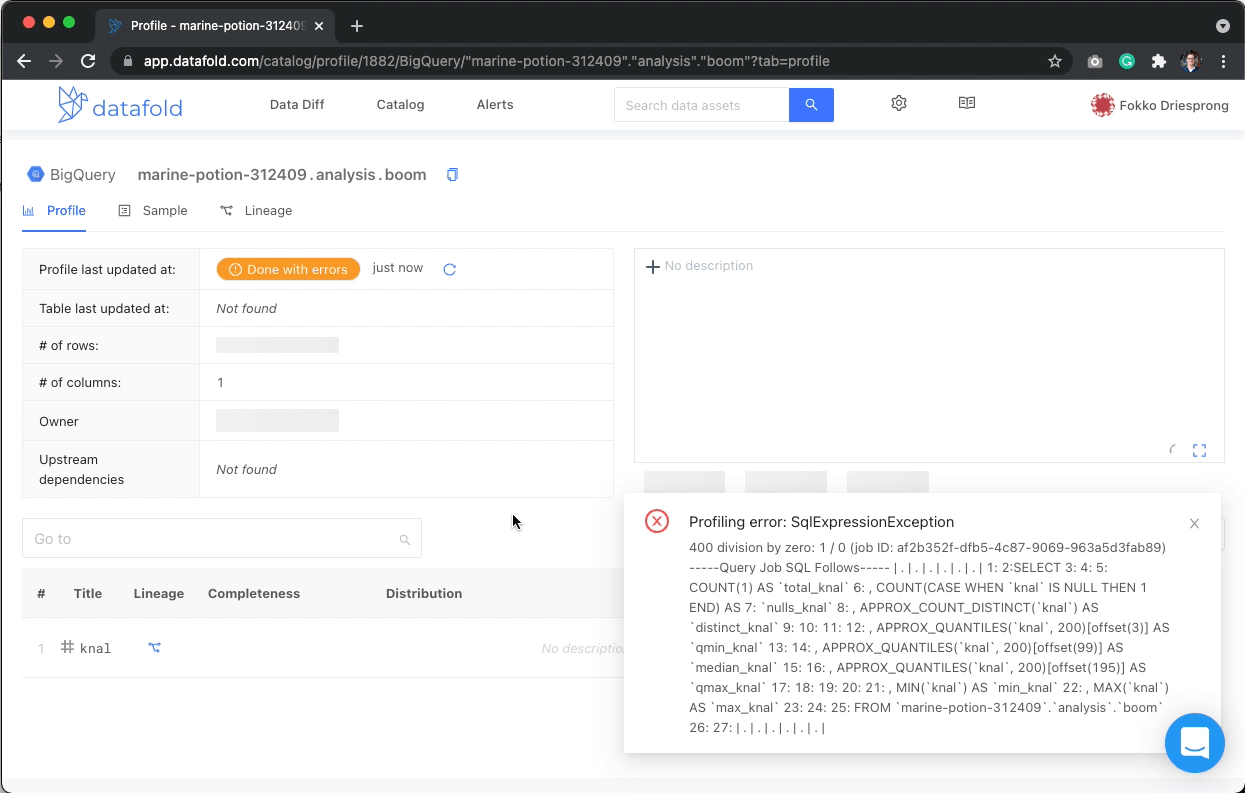This screenshot has width=1245, height=793.
Task: Open the Extensions puzzle icon
Action: 1159,61
